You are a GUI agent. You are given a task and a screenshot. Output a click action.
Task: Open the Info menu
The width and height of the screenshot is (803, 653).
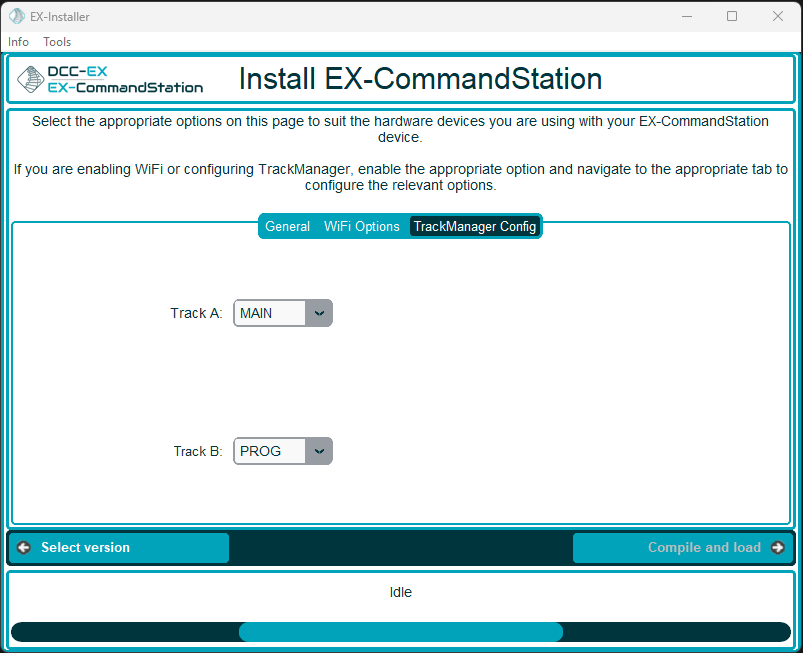(18, 42)
